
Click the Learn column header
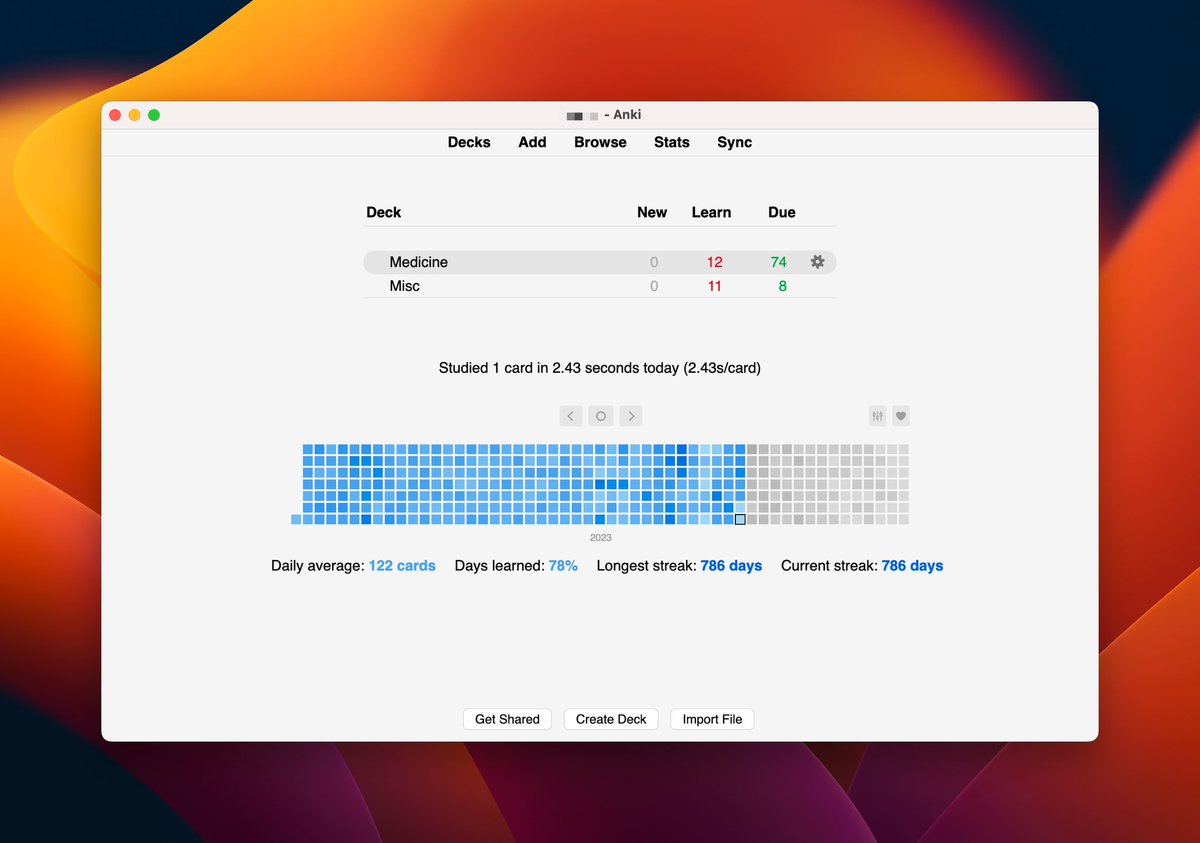click(x=711, y=212)
